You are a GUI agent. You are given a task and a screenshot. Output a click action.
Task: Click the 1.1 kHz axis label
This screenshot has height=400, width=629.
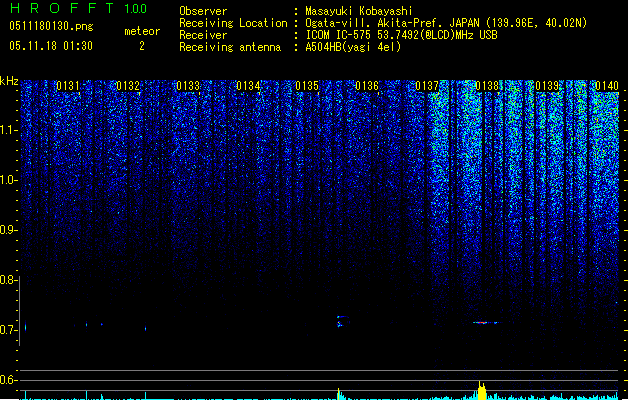[8, 130]
